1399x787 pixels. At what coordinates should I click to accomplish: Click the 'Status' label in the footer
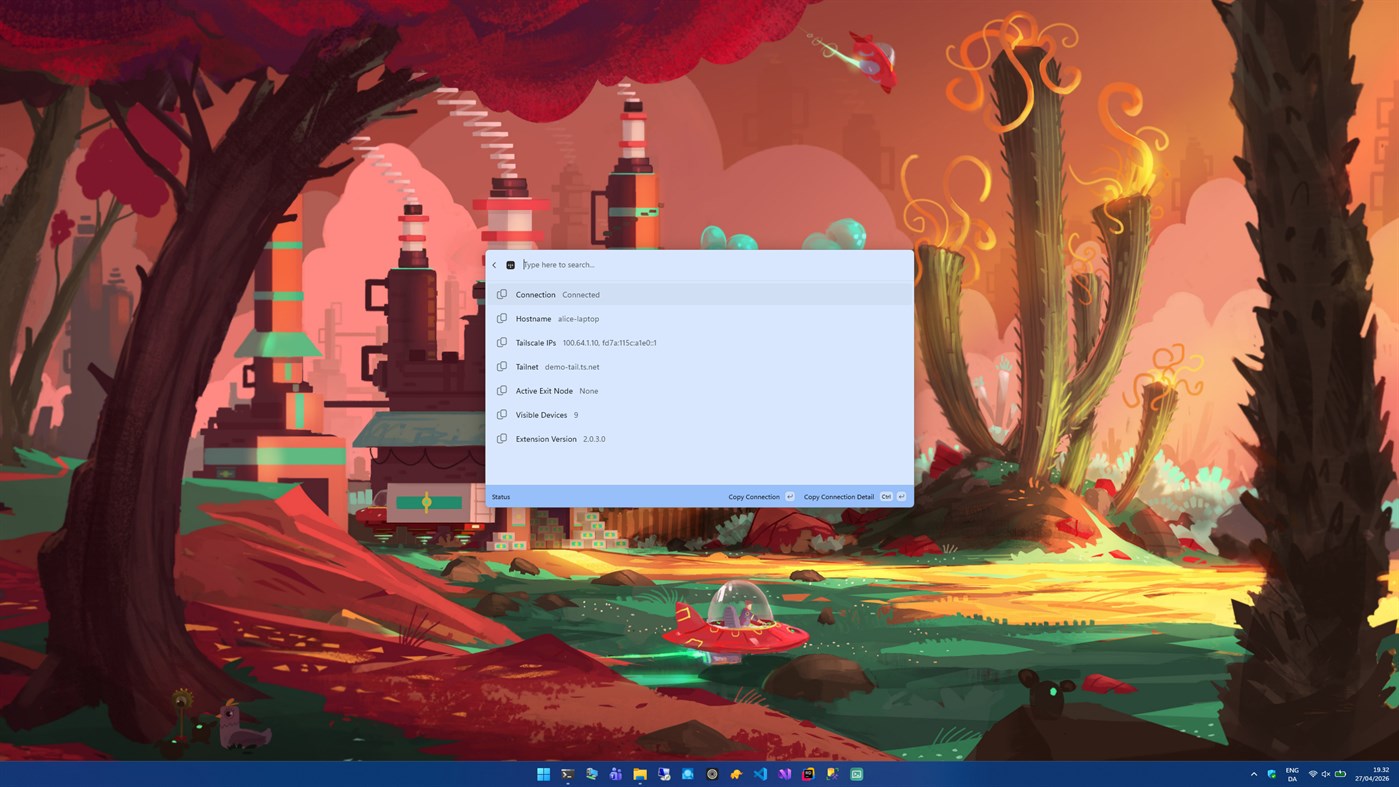coord(501,497)
